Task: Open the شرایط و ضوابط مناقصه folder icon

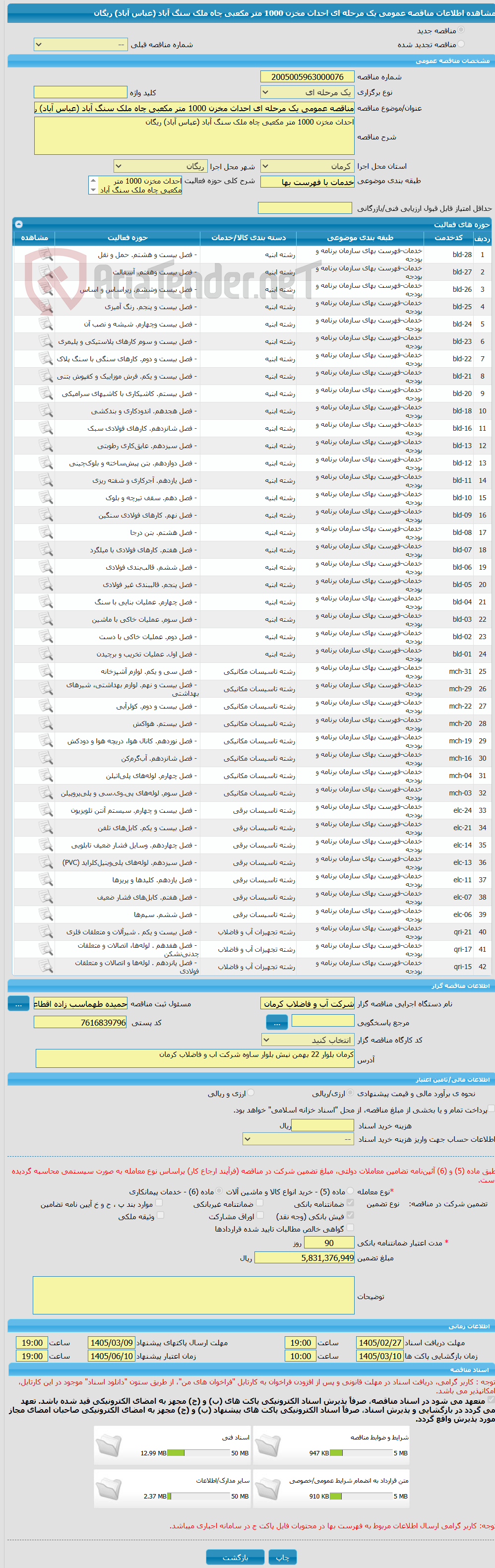Action: [x=267, y=1445]
